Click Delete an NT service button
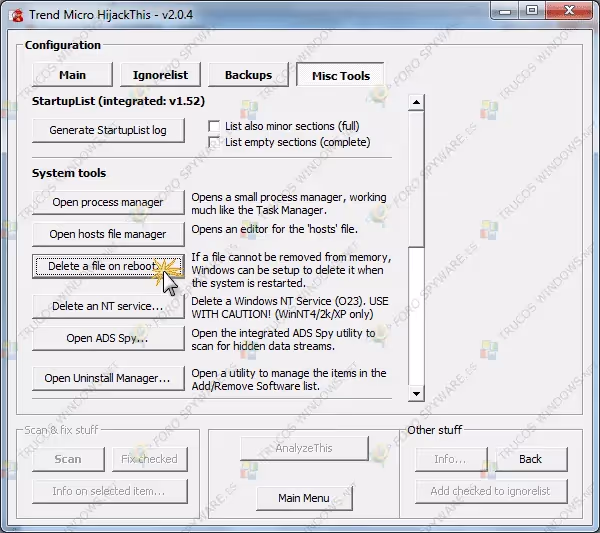 tap(108, 306)
